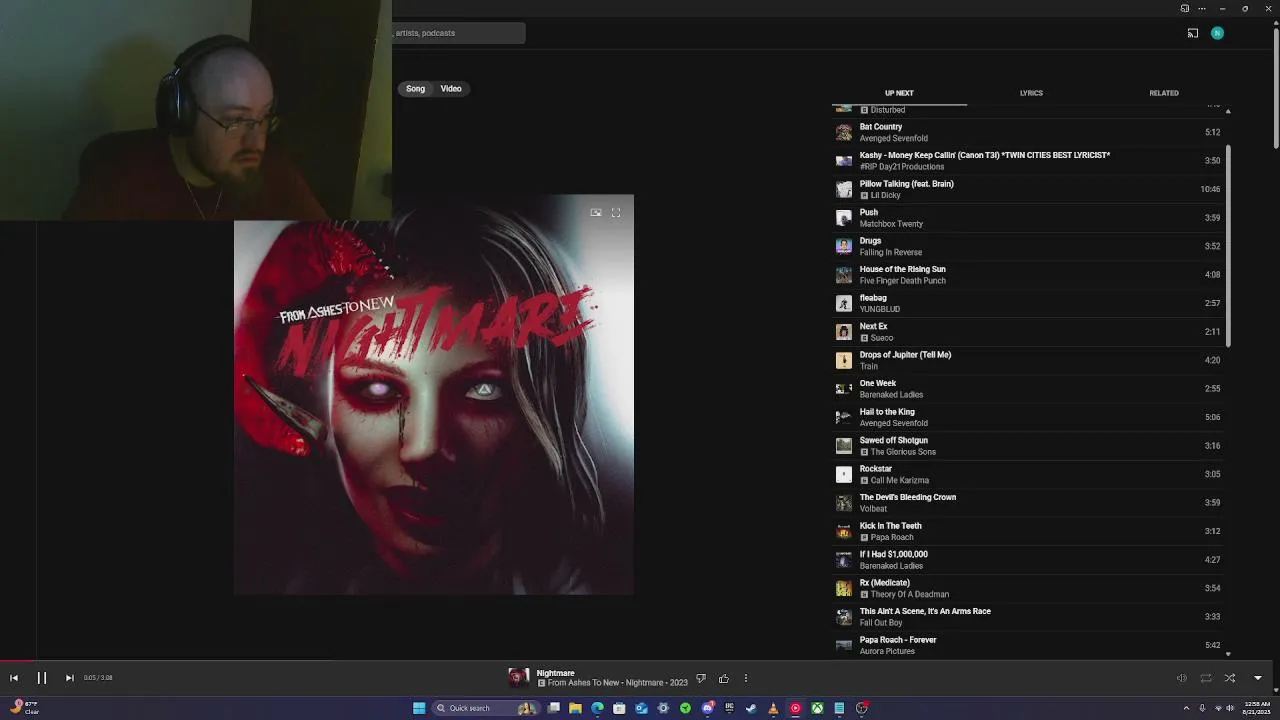Open the LYRICS tab
This screenshot has width=1280, height=720.
[x=1031, y=93]
